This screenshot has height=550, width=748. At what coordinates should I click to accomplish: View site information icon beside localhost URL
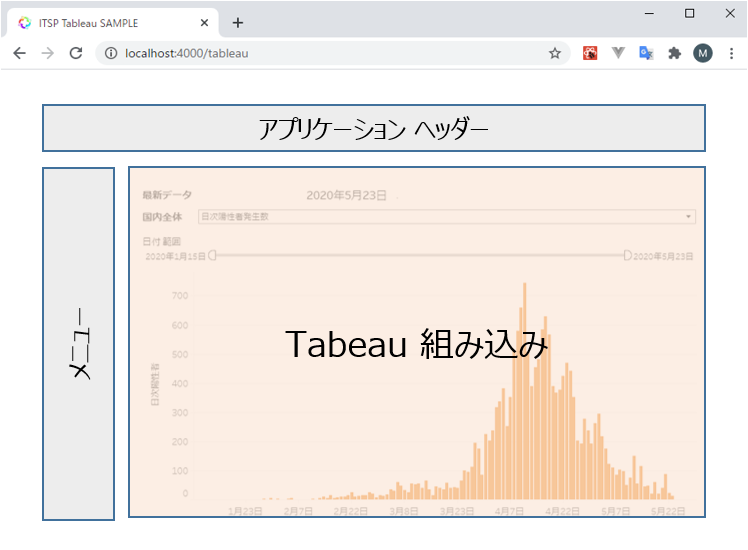111,53
